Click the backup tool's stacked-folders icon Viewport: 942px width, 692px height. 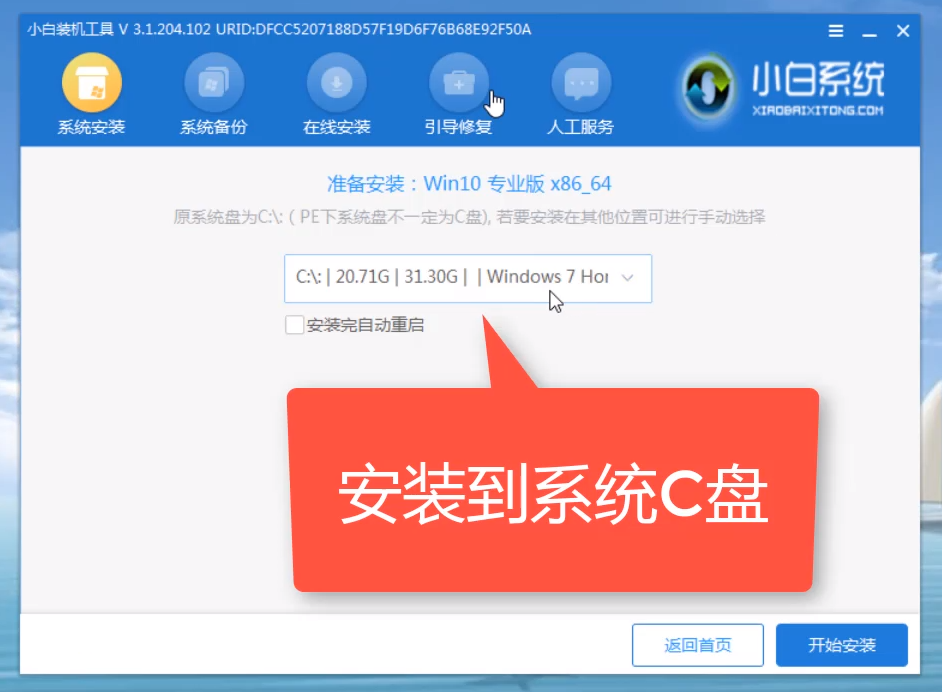click(213, 82)
